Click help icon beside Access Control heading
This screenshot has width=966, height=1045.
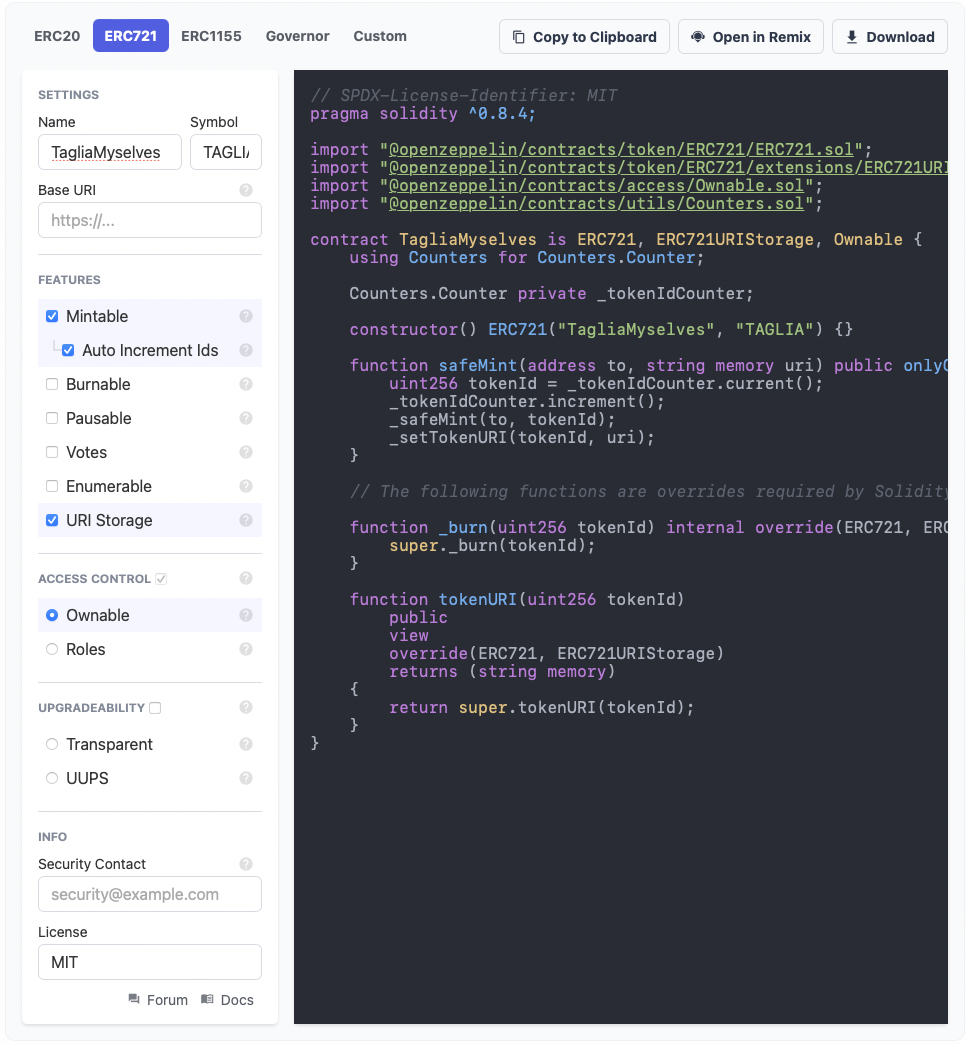pos(246,578)
